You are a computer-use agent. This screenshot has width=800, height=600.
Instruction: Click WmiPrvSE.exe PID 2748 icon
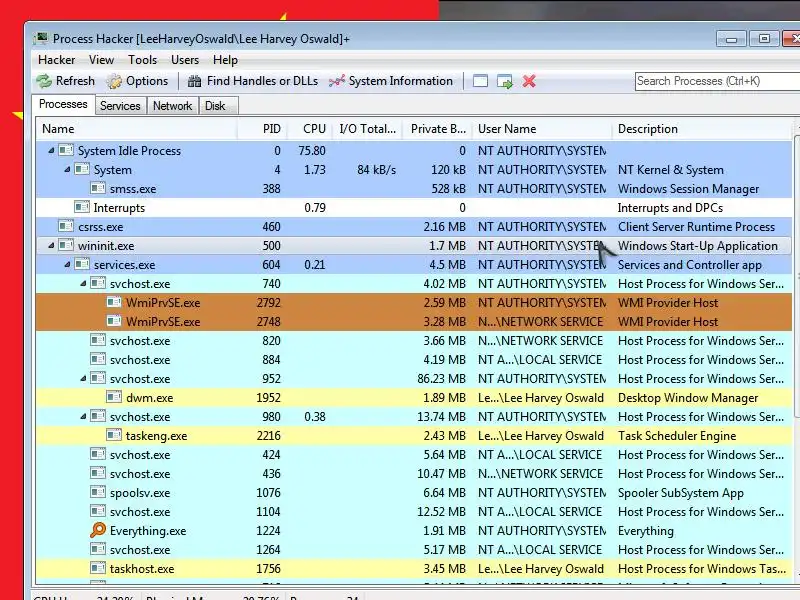pos(114,321)
